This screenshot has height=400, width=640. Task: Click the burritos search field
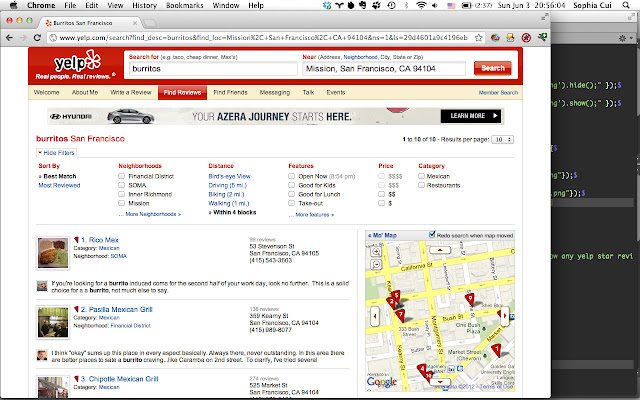coord(213,69)
